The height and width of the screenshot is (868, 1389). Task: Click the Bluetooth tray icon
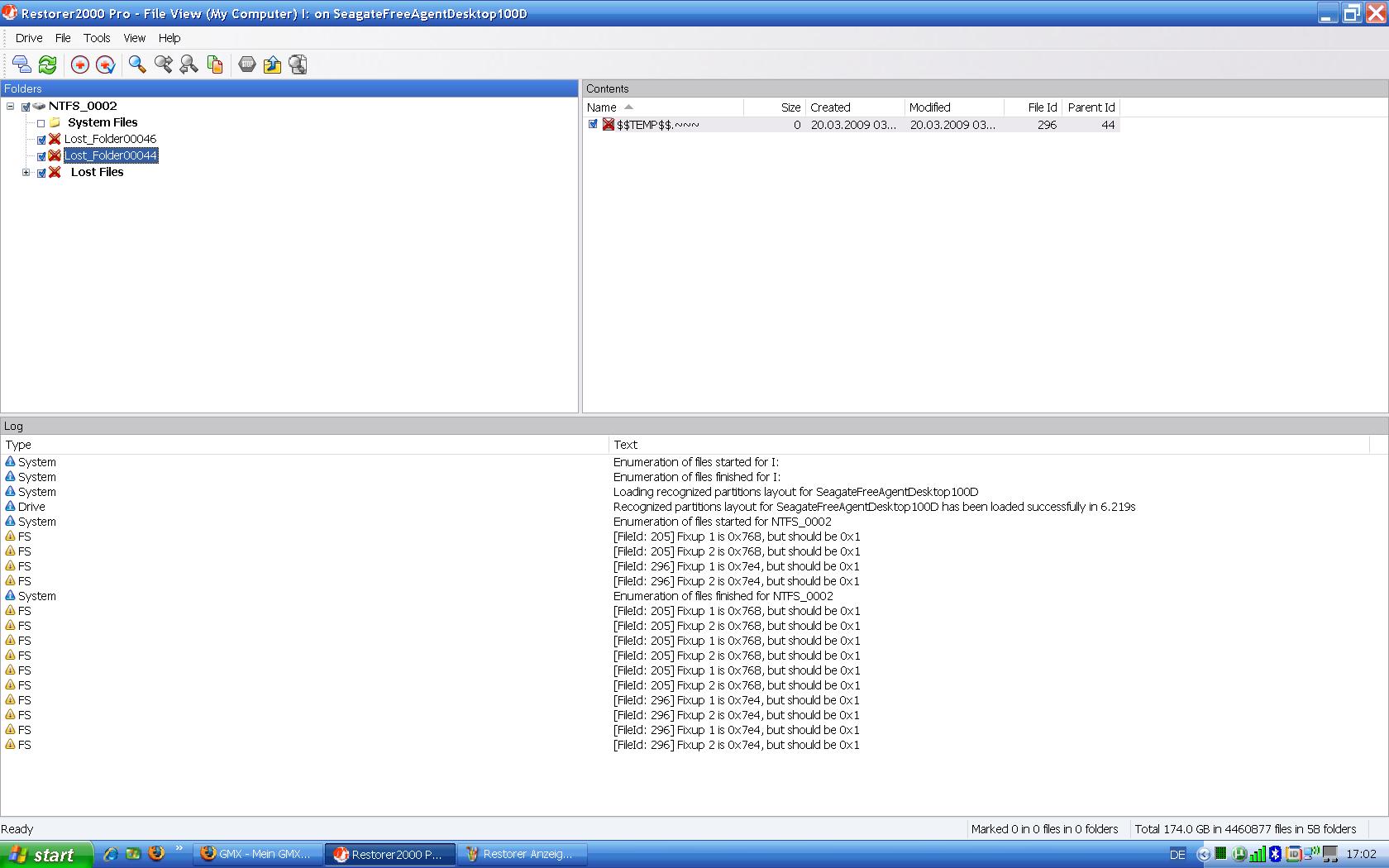pyautogui.click(x=1275, y=854)
